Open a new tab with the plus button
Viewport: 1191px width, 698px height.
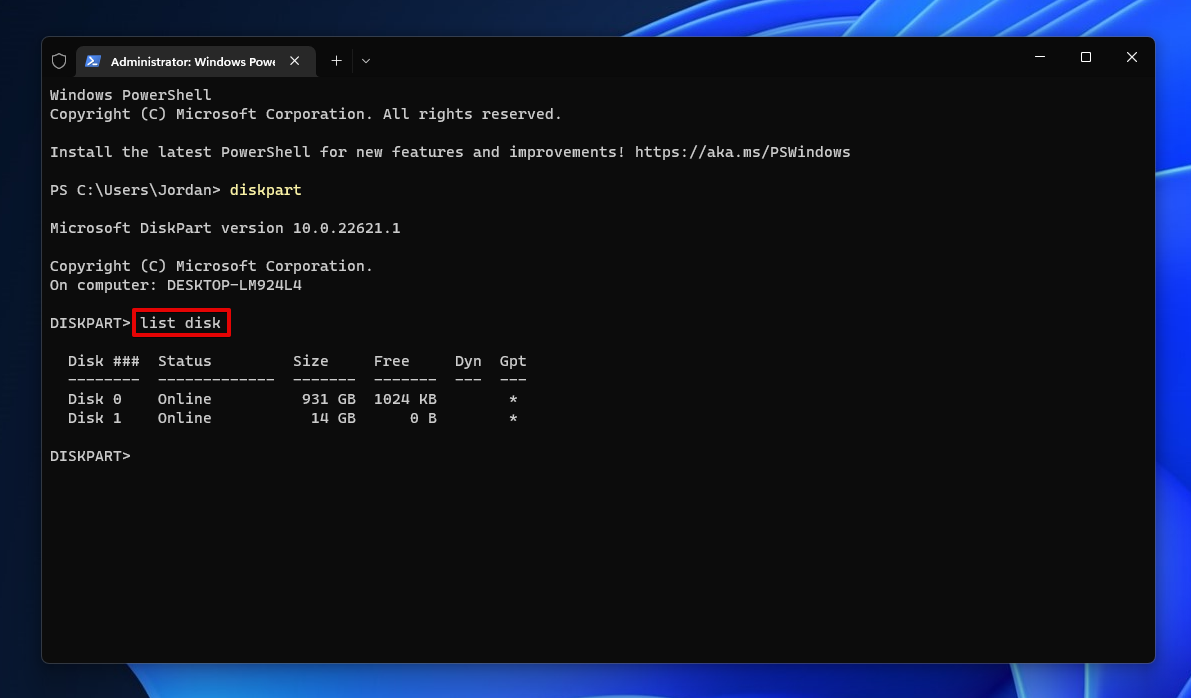pos(336,61)
